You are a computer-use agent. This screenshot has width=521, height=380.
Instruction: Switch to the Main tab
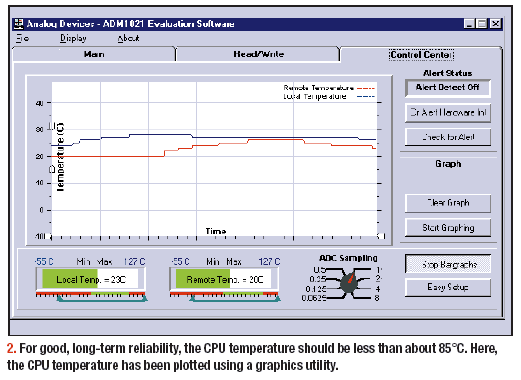click(x=94, y=54)
